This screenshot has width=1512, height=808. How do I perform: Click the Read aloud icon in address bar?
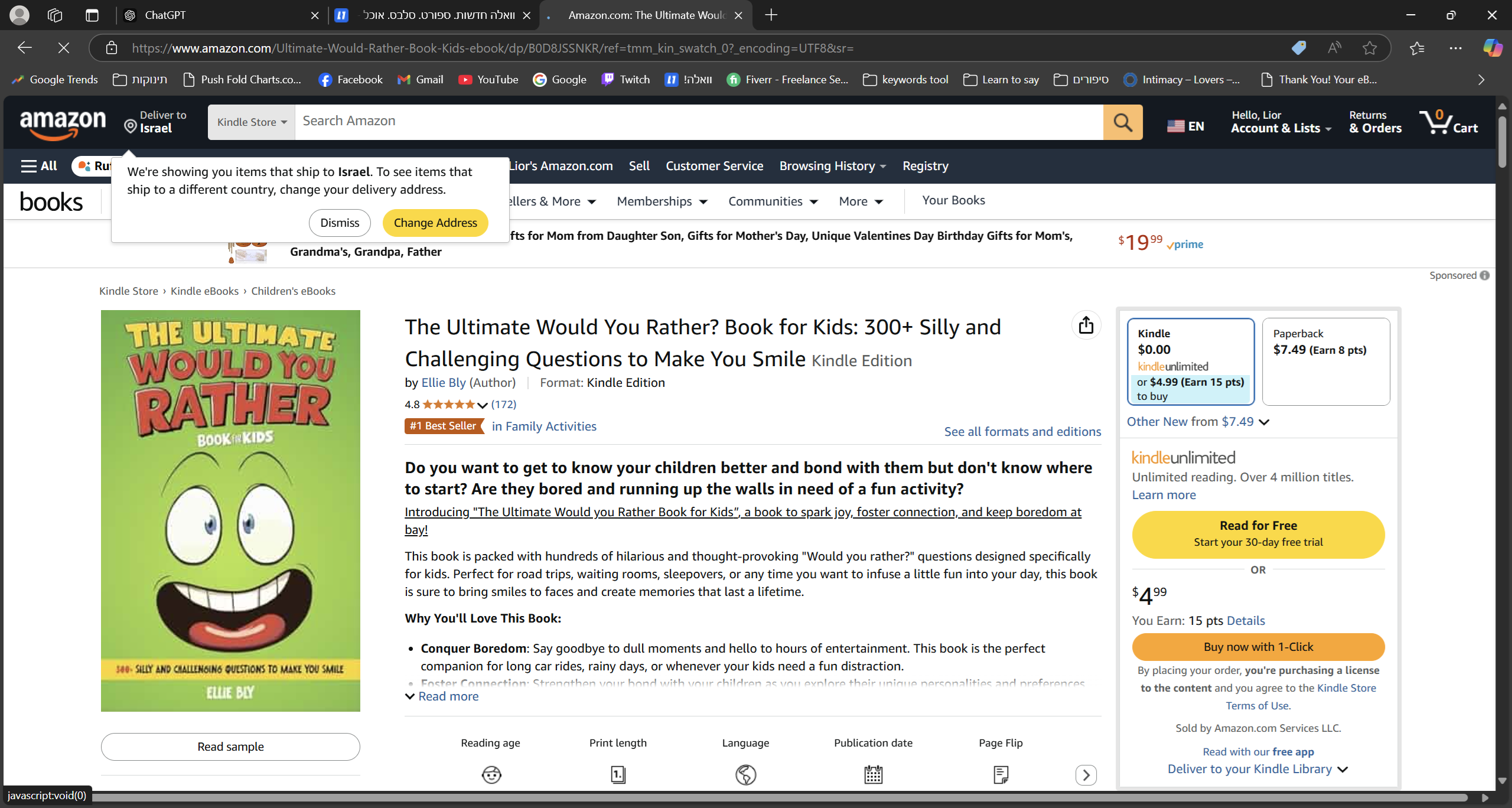pyautogui.click(x=1334, y=48)
